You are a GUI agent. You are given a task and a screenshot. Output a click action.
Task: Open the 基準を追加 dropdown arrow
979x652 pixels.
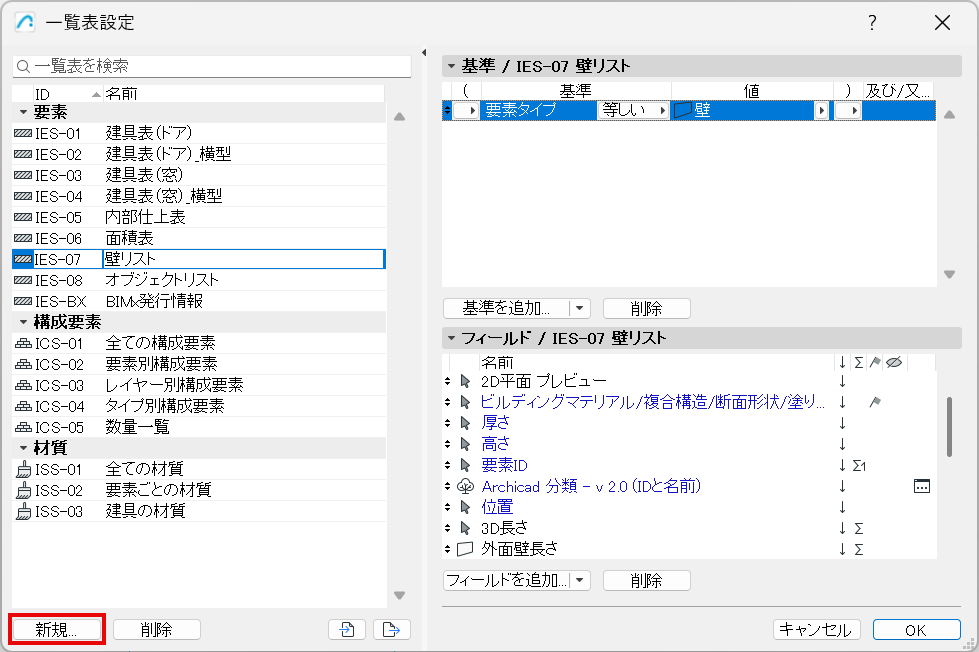[580, 308]
